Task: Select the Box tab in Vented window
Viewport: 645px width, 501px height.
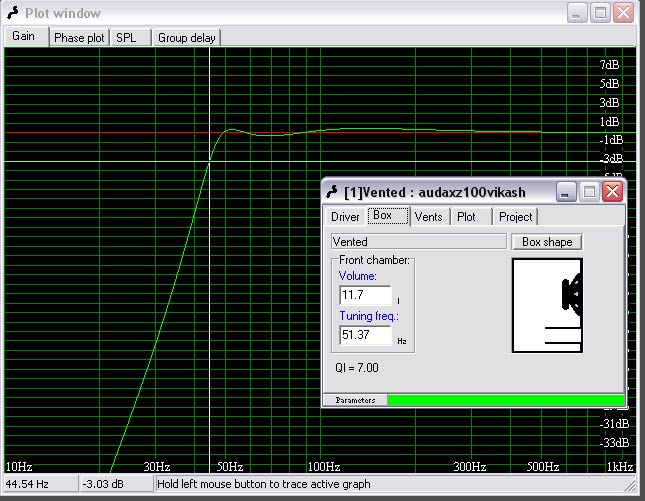Action: (387, 216)
